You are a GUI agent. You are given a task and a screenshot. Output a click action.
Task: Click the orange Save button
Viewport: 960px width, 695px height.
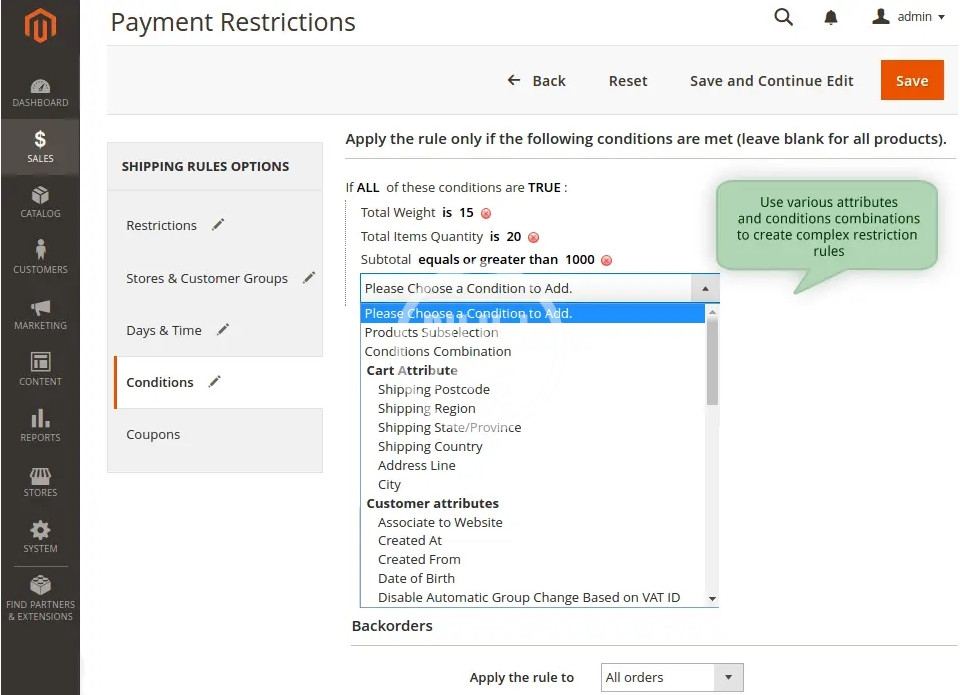[x=911, y=81]
